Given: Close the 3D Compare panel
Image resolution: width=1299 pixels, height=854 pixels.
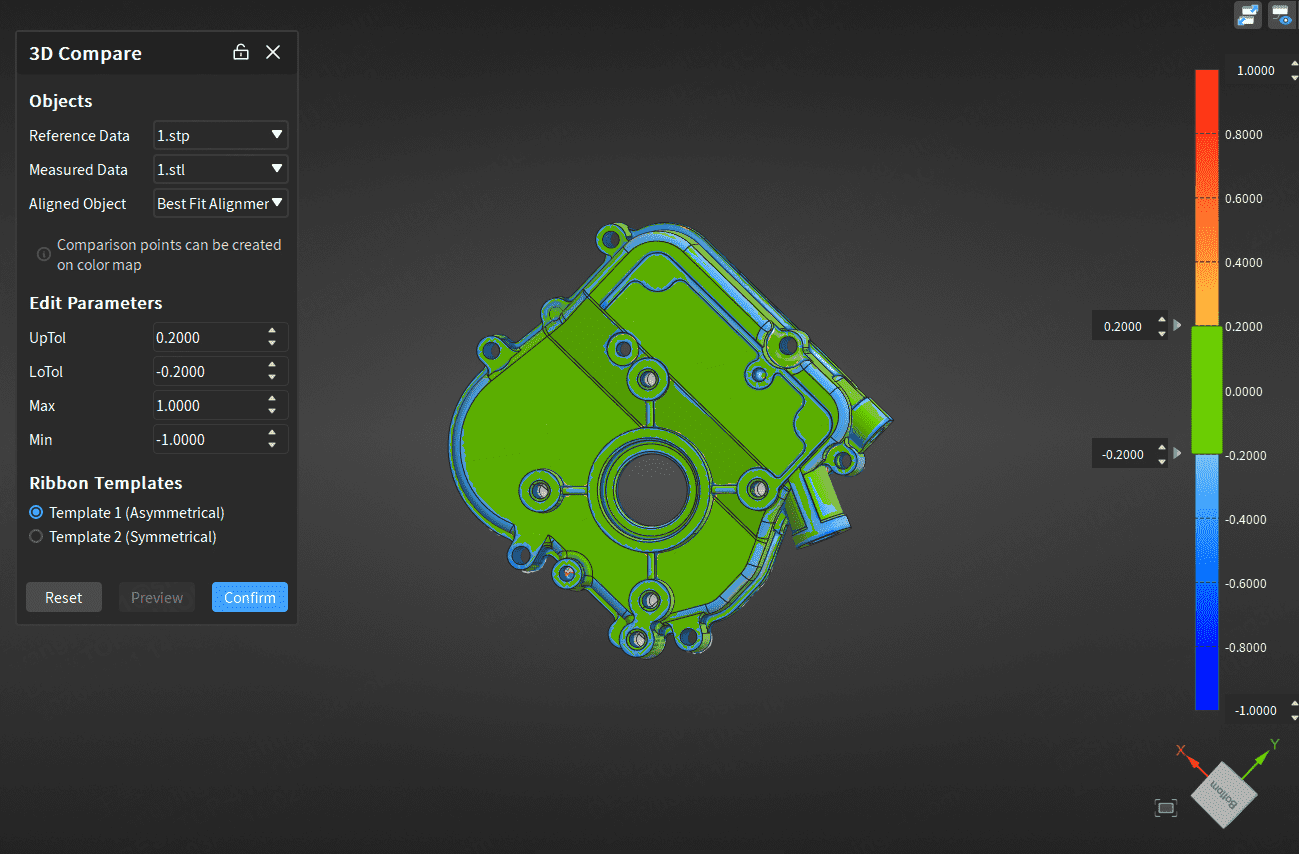Looking at the screenshot, I should pos(273,52).
